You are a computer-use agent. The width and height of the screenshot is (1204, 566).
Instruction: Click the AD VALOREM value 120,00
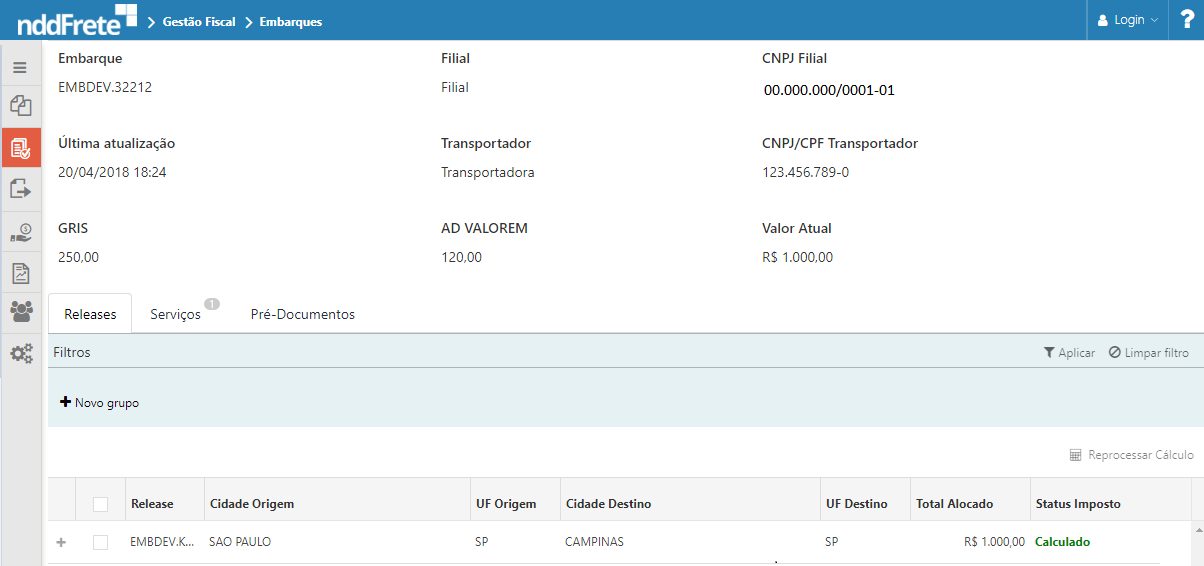(x=461, y=257)
